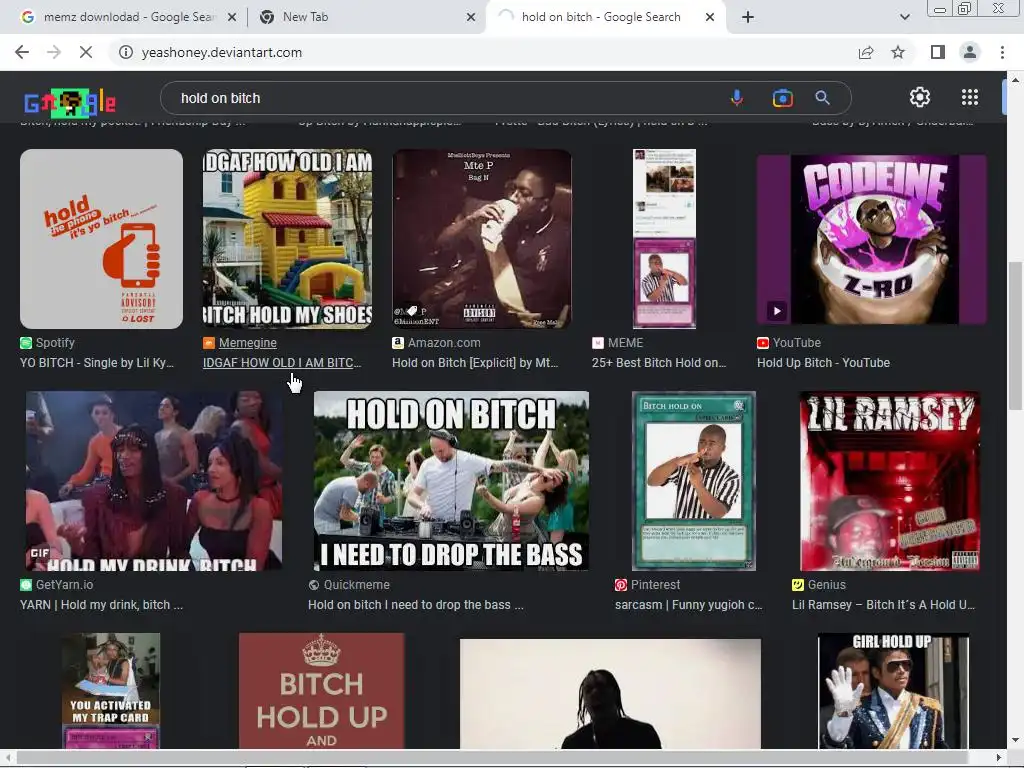1024x768 pixels.
Task: Close the 'New Tab' tab
Action: click(x=470, y=17)
